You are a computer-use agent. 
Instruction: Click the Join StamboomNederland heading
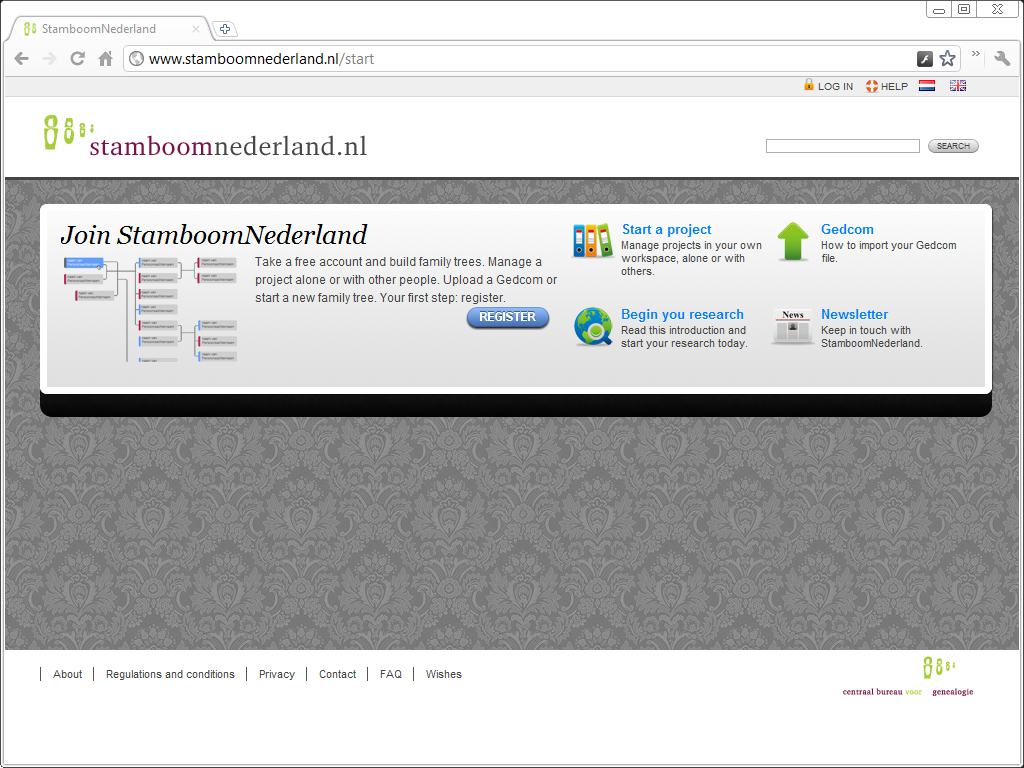click(x=214, y=235)
